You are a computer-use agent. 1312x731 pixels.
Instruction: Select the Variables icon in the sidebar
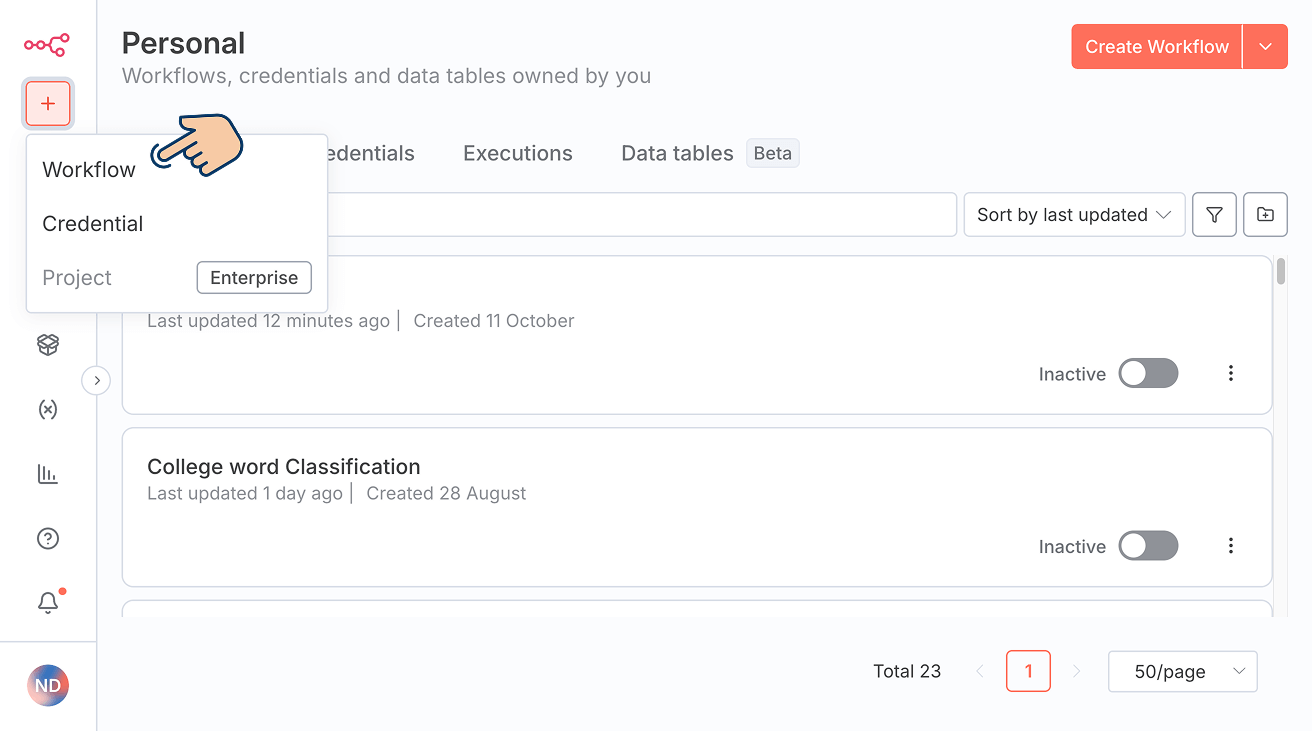tap(47, 409)
